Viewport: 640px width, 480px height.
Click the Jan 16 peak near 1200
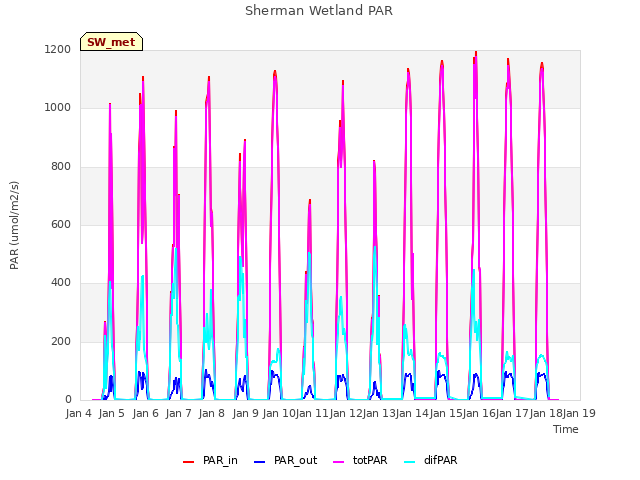point(476,52)
